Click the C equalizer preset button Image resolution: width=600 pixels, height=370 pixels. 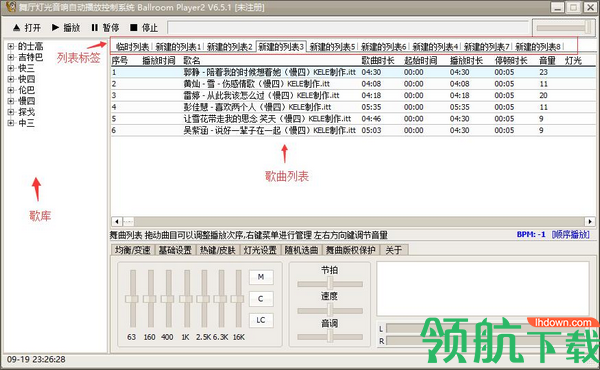(261, 299)
